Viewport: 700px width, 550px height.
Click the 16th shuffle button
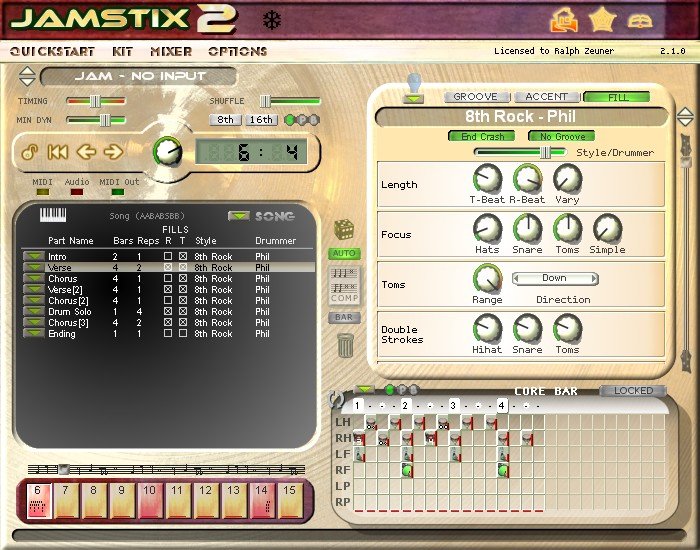pyautogui.click(x=261, y=120)
